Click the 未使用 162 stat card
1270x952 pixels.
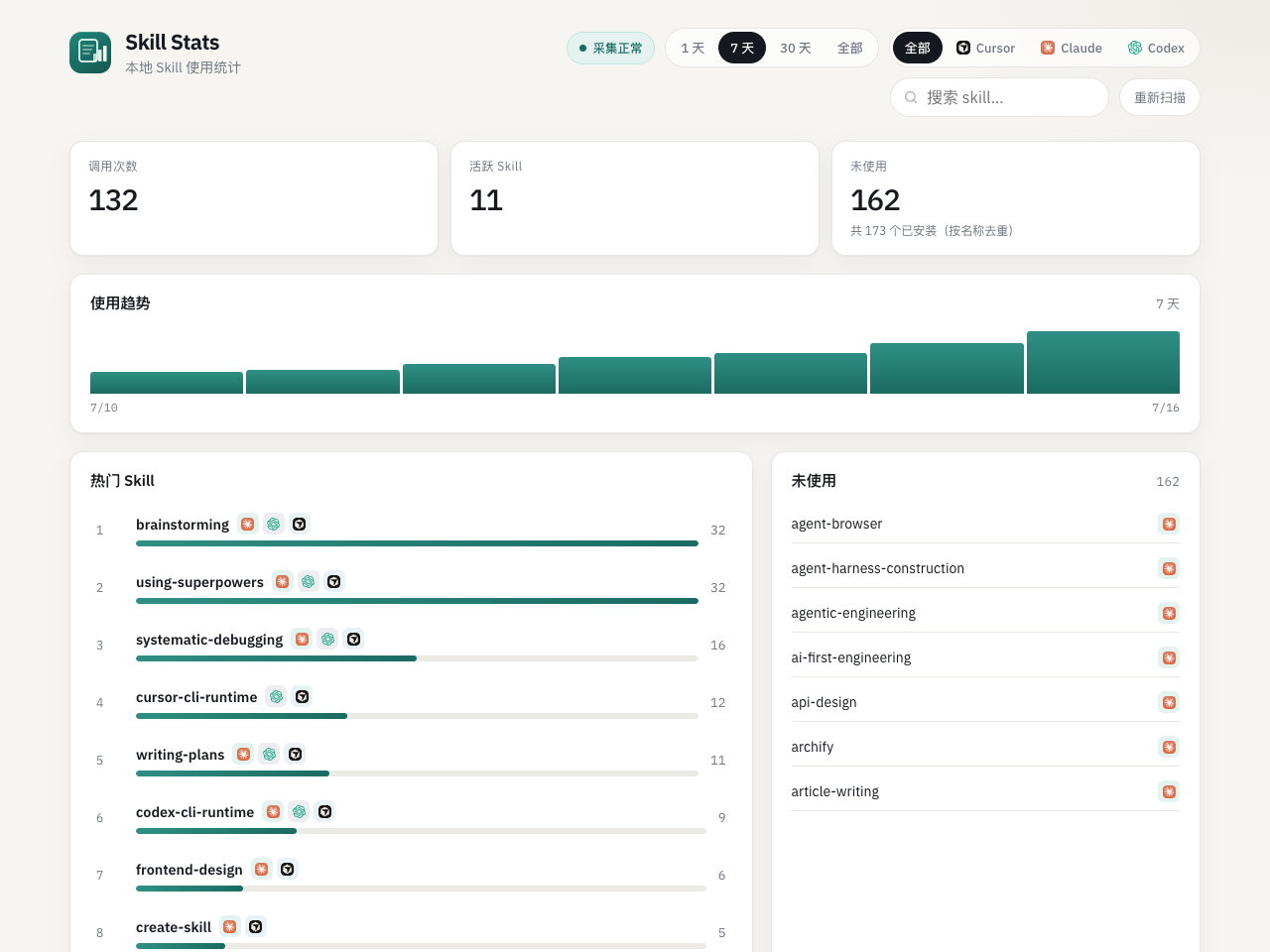[1016, 198]
